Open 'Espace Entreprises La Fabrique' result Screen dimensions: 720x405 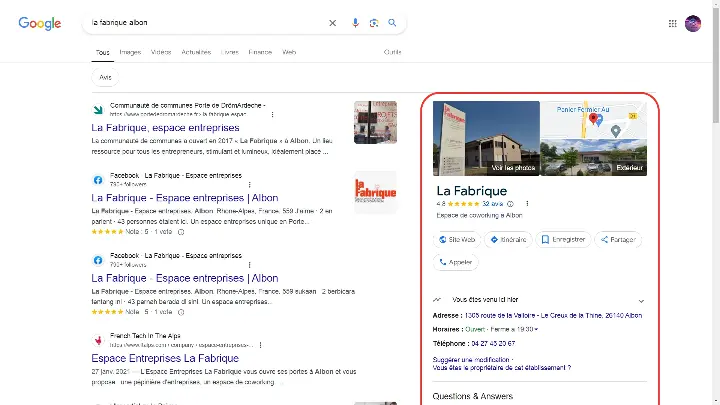[x=165, y=358]
